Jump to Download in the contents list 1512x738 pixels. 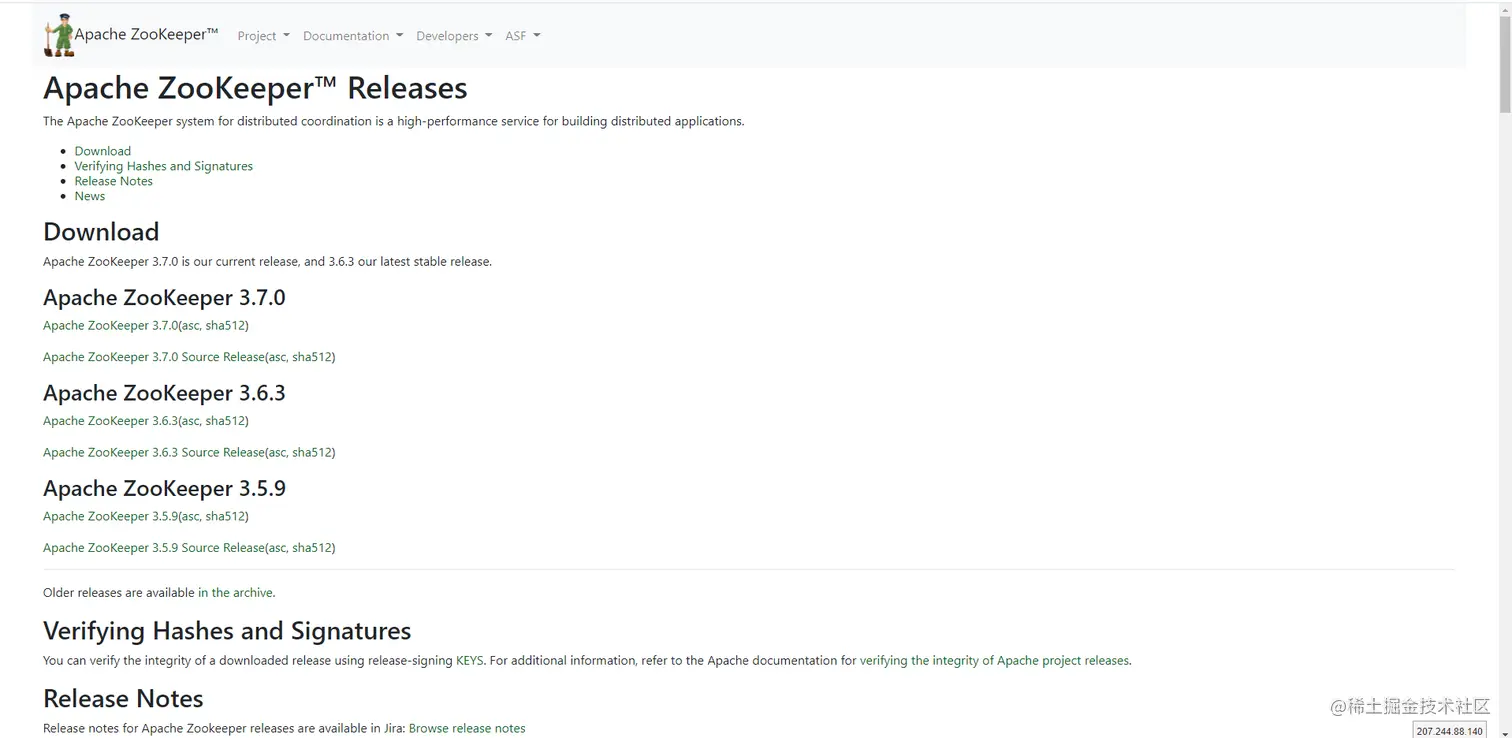tap(103, 151)
